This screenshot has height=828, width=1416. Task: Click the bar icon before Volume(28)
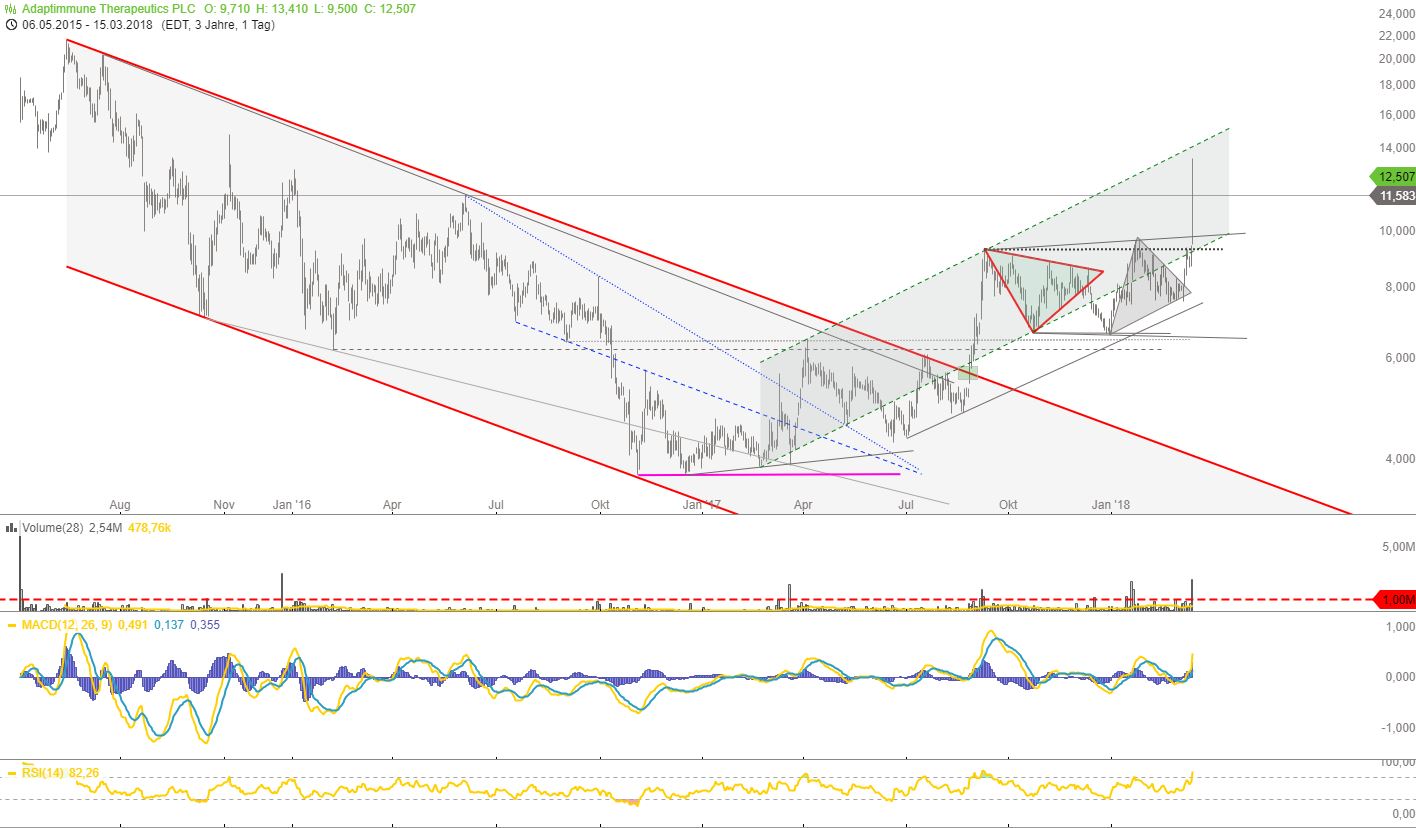(x=10, y=527)
